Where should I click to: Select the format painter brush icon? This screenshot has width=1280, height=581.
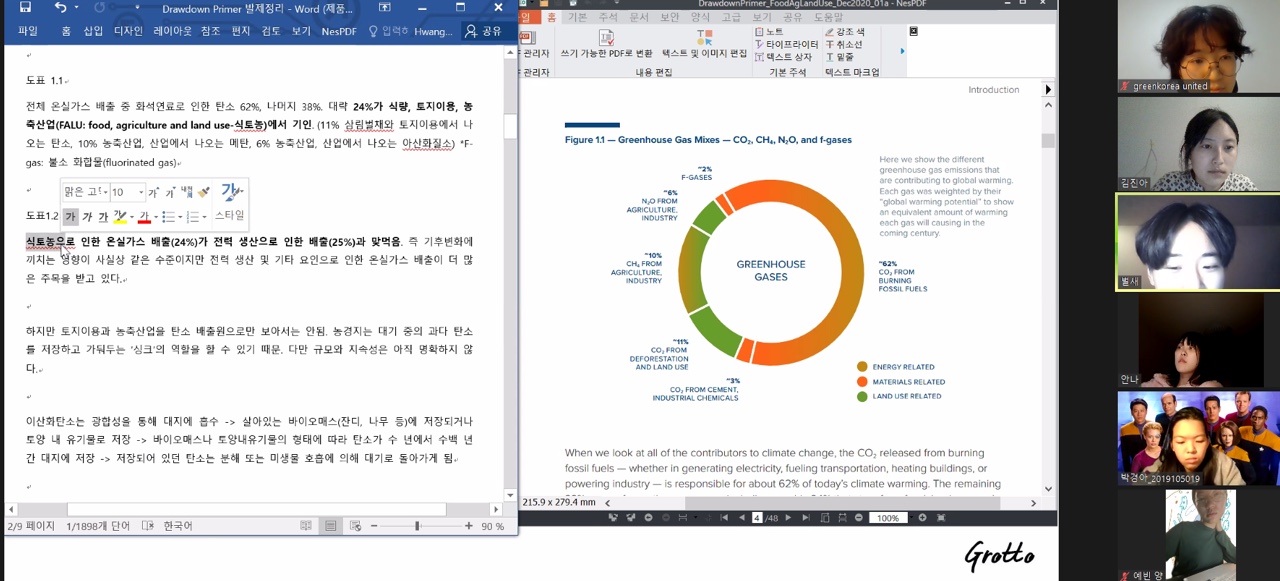[204, 192]
